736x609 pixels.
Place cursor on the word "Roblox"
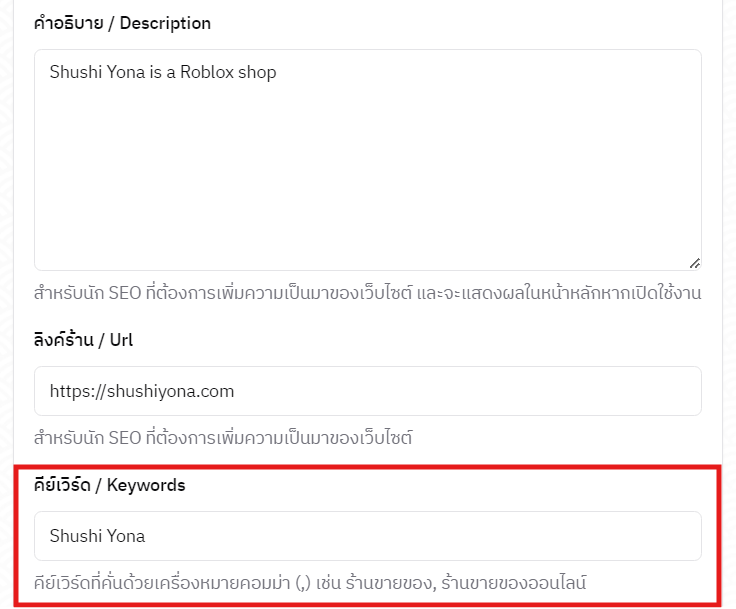(x=206, y=73)
